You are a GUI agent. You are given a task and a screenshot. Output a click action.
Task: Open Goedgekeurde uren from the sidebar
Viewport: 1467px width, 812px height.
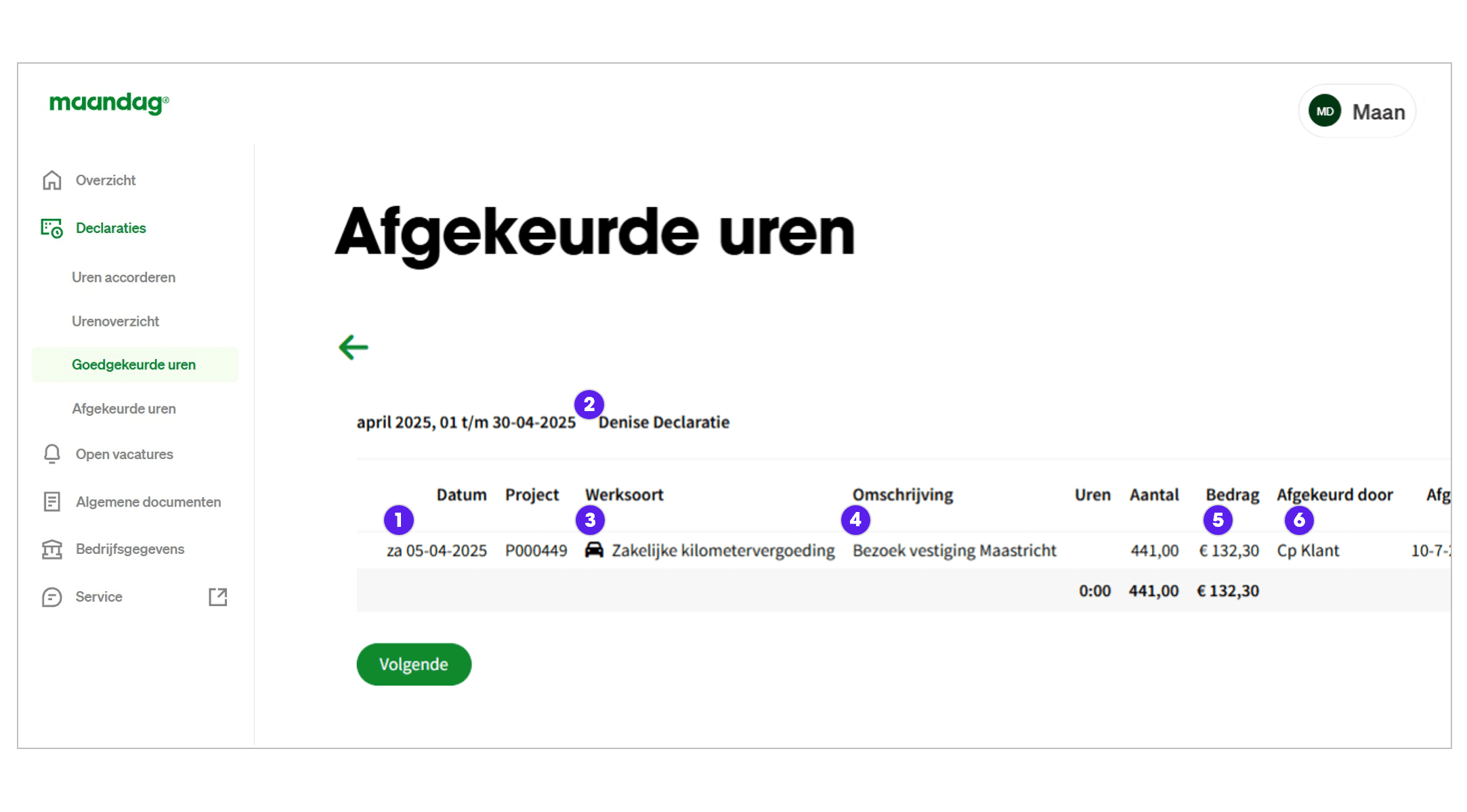[133, 364]
